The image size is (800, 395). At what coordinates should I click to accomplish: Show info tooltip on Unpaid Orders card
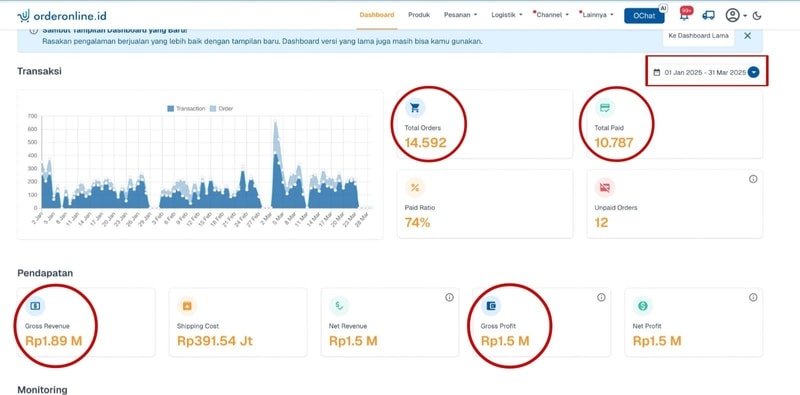click(753, 179)
